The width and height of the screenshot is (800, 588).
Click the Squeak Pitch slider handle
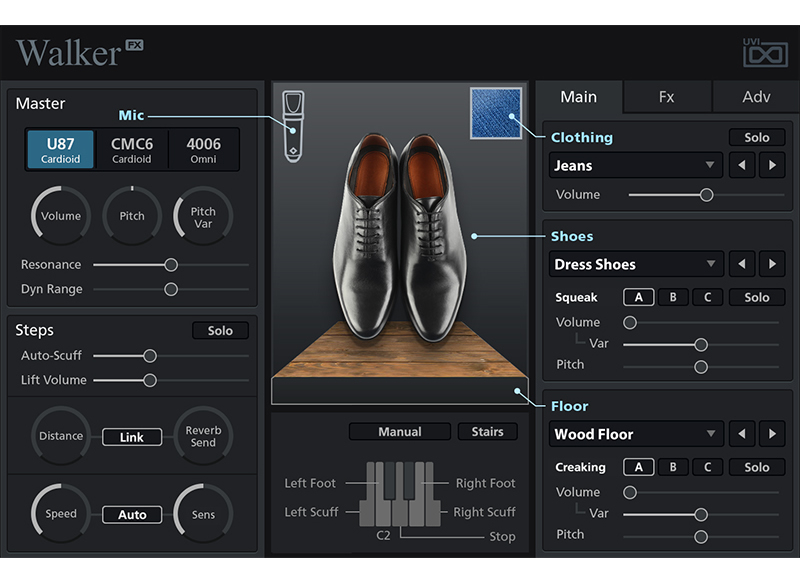point(701,366)
